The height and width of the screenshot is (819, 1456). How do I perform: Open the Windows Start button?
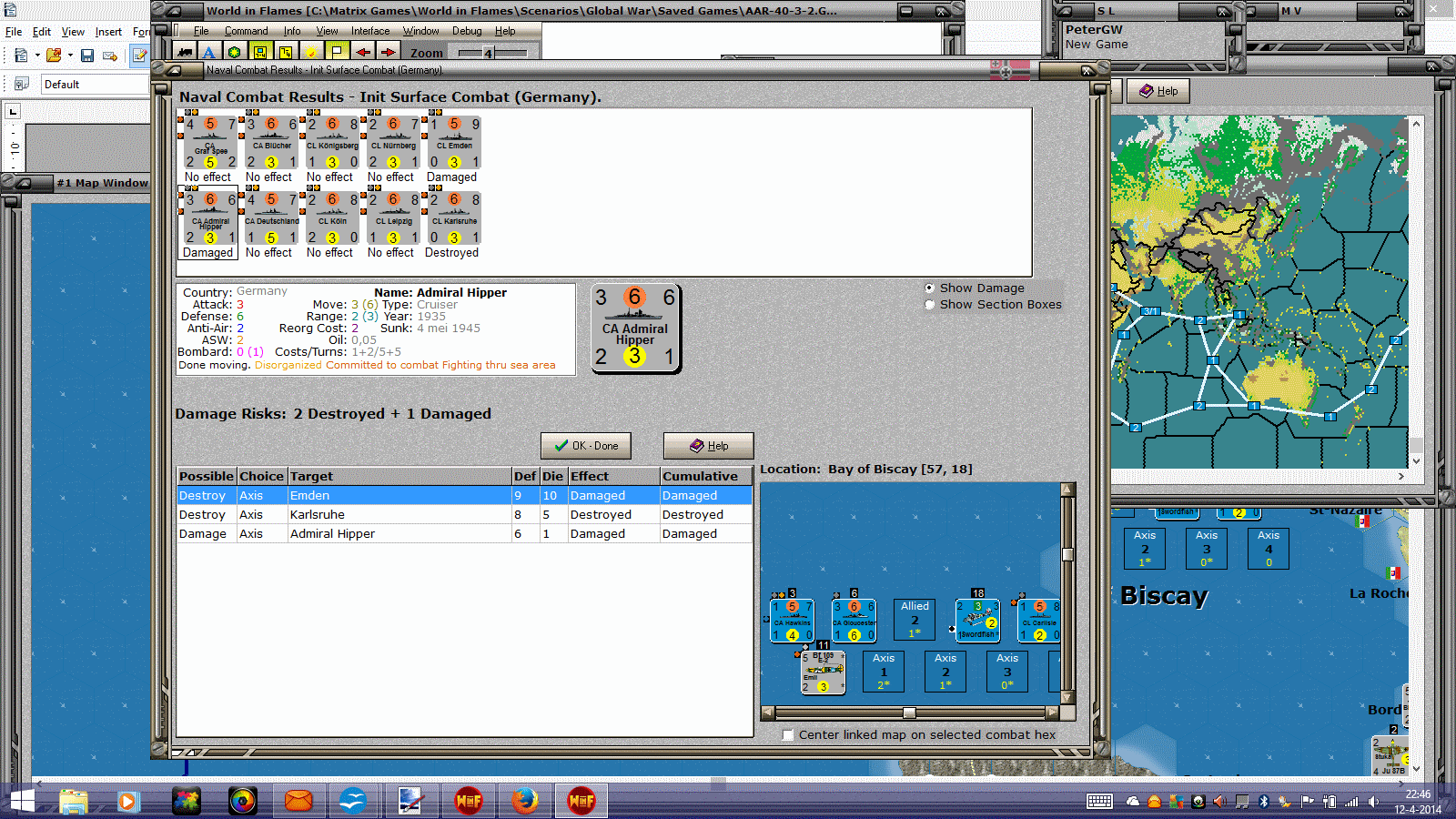tap(21, 801)
